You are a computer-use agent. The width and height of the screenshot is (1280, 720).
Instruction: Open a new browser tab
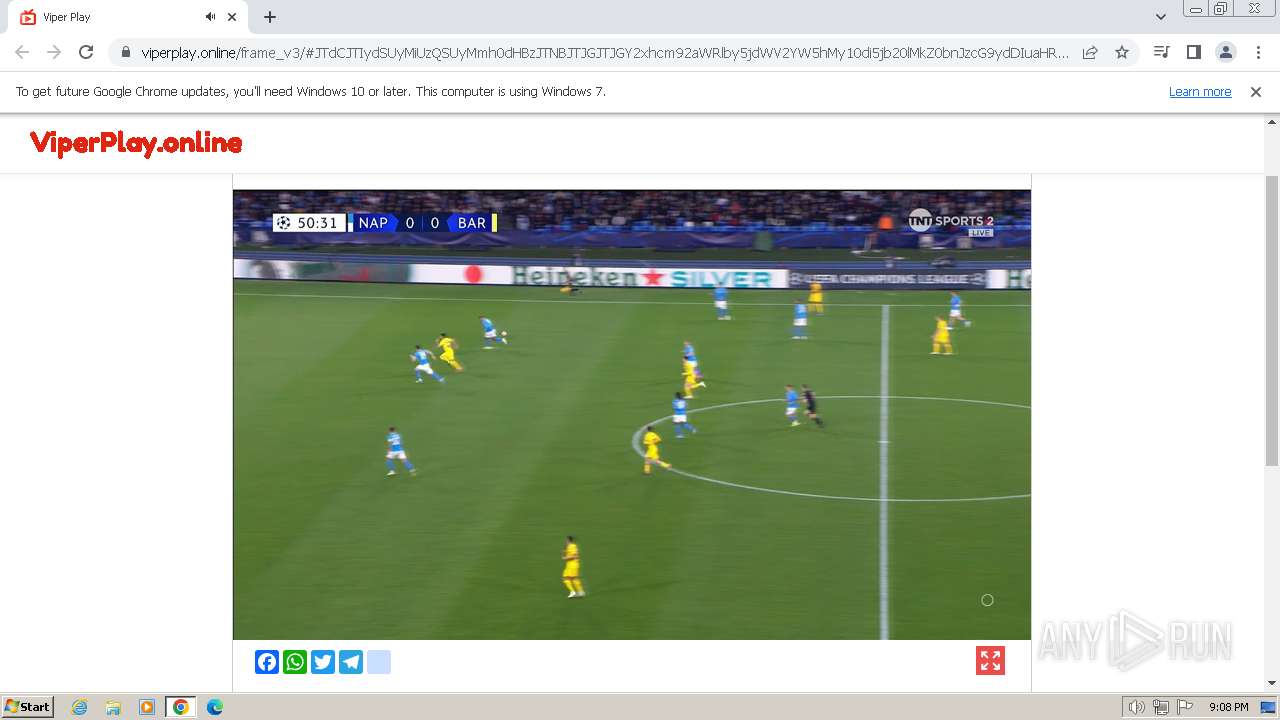270,17
